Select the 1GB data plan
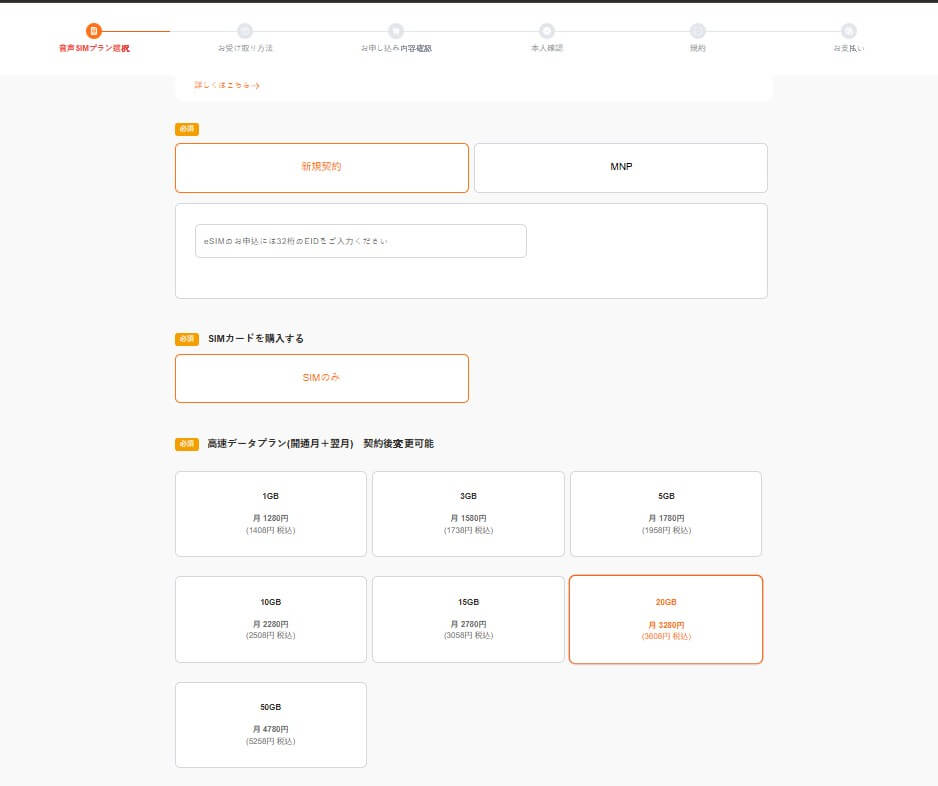This screenshot has width=938, height=786. pos(270,513)
